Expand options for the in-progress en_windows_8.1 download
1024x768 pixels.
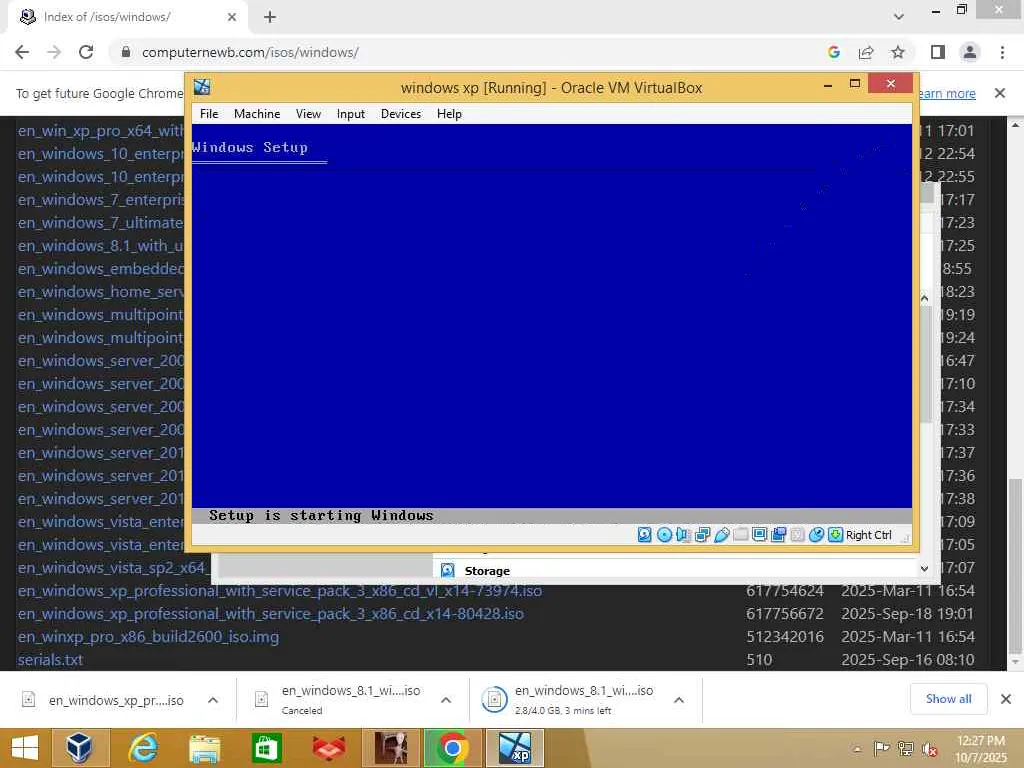pyautogui.click(x=679, y=700)
